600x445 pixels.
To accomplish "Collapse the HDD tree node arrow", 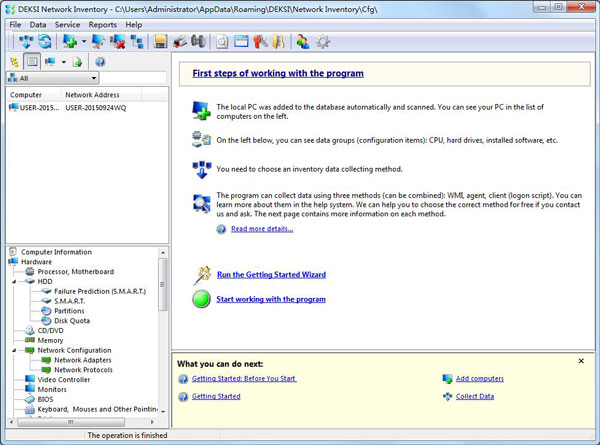I will pyautogui.click(x=14, y=282).
